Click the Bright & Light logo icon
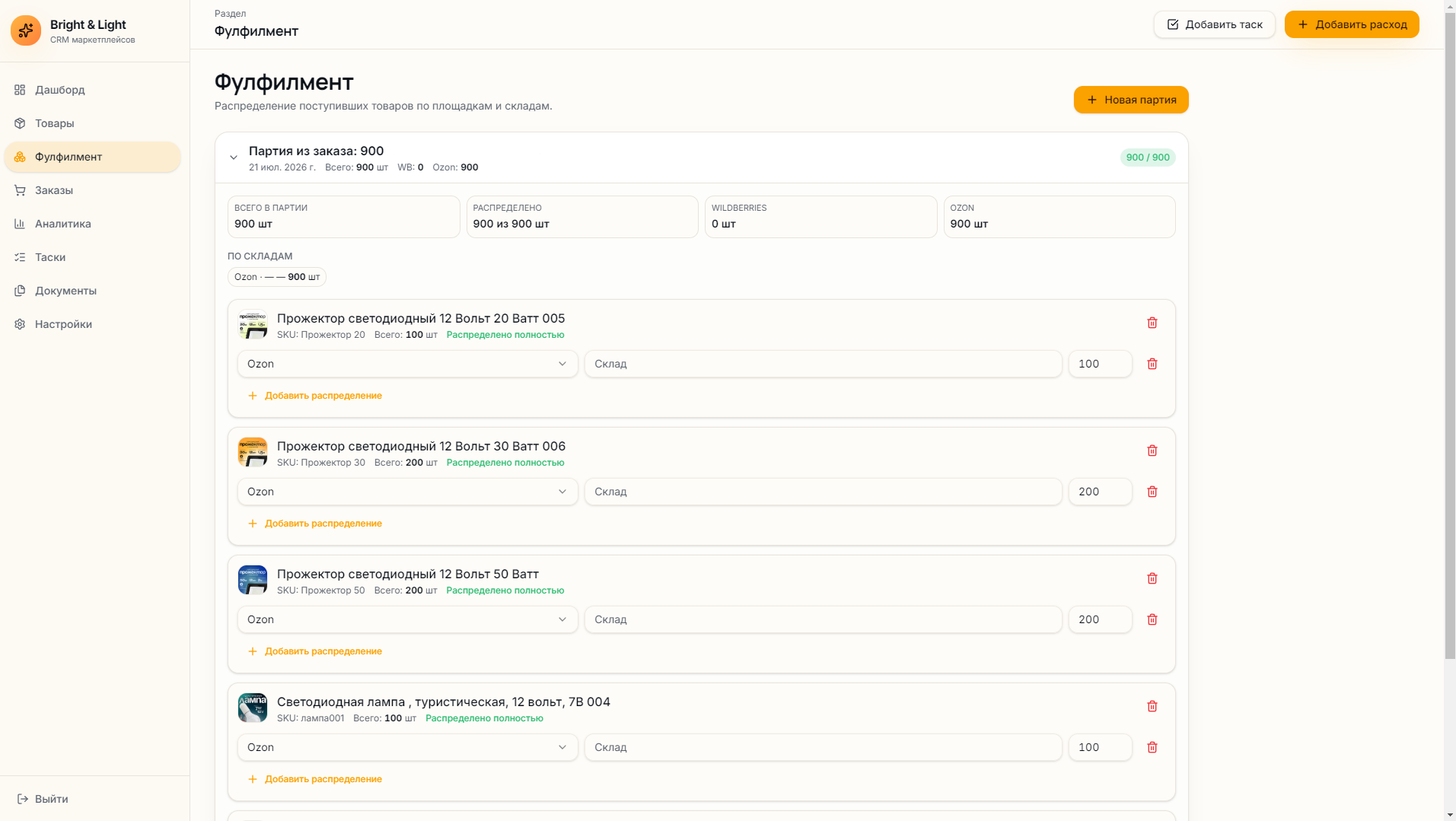Viewport: 1456px width, 821px height. point(26,30)
